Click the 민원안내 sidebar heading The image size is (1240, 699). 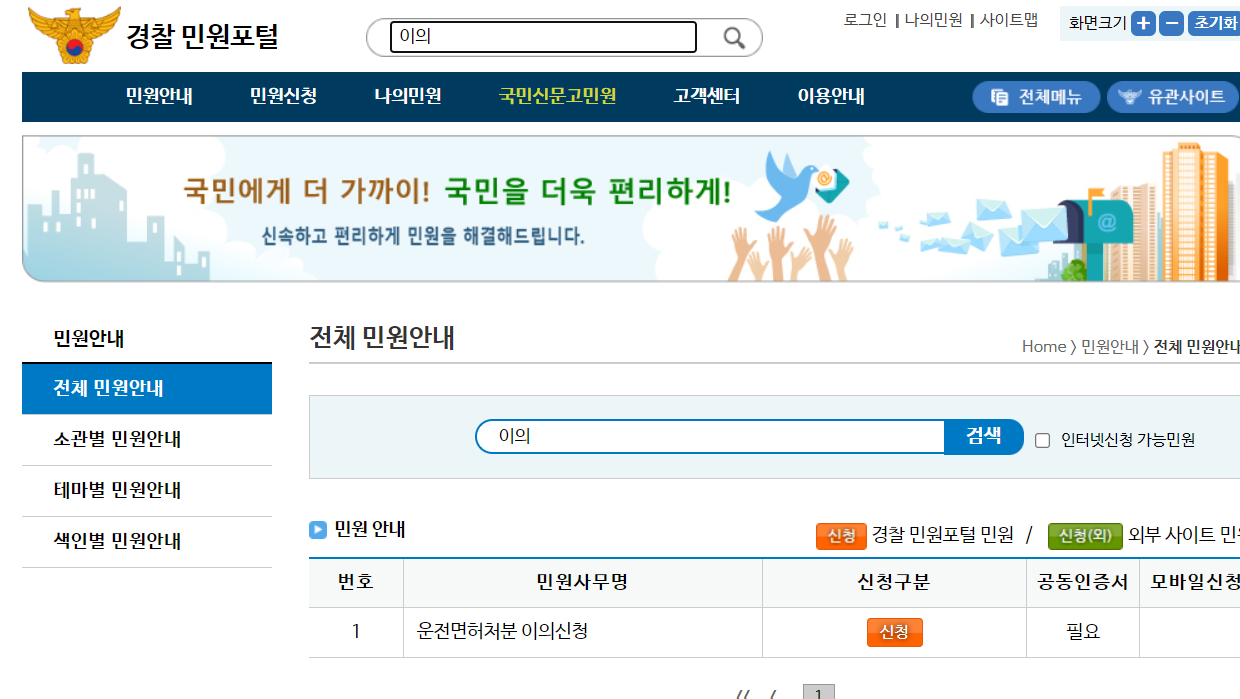click(89, 339)
